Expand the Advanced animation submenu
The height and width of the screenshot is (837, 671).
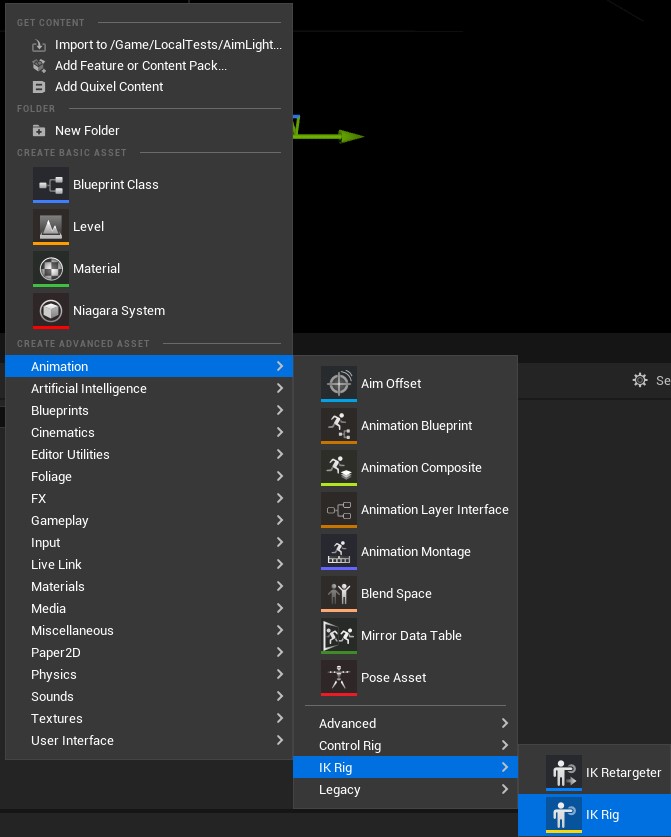[405, 723]
